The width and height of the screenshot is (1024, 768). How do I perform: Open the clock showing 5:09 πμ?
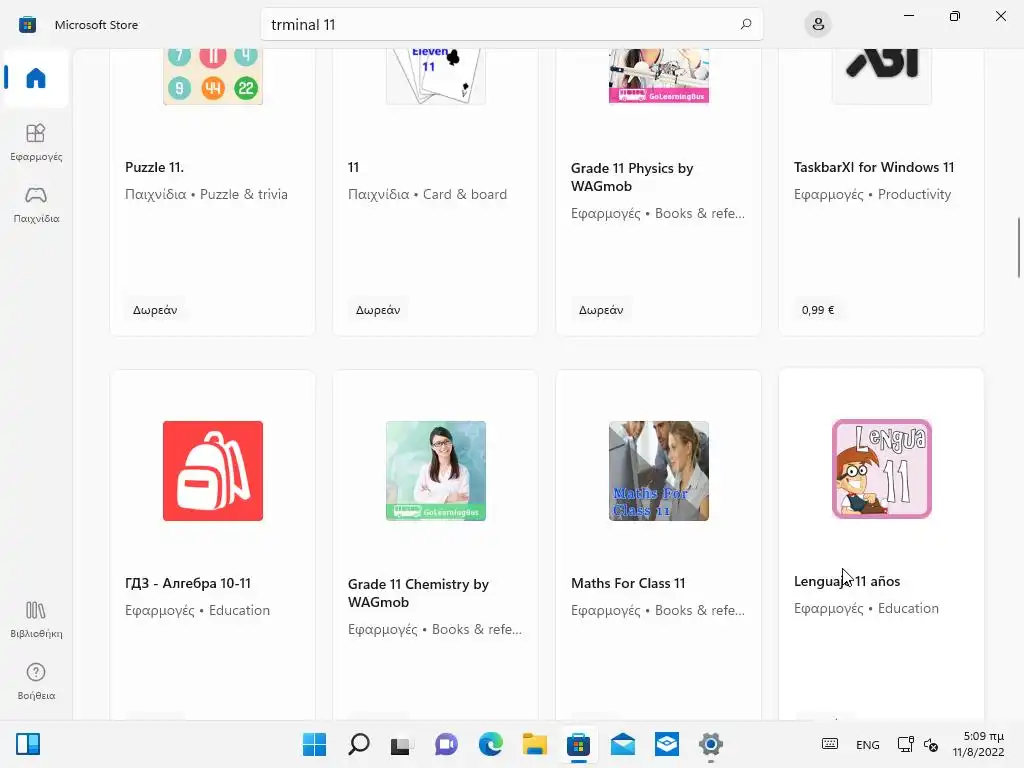click(x=978, y=744)
